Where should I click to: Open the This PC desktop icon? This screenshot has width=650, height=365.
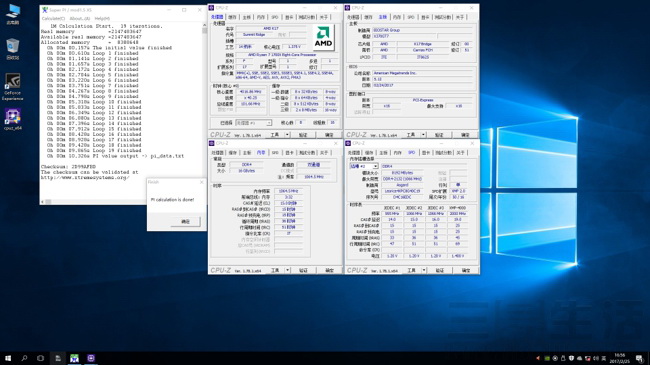[13, 14]
